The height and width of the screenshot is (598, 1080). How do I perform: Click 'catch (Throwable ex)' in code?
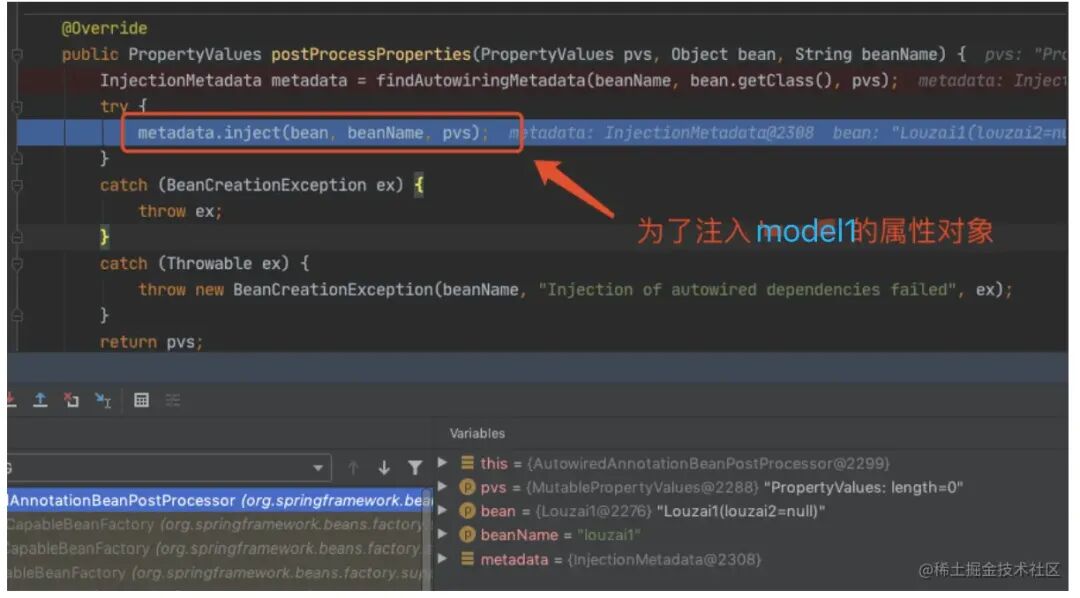pyautogui.click(x=195, y=263)
